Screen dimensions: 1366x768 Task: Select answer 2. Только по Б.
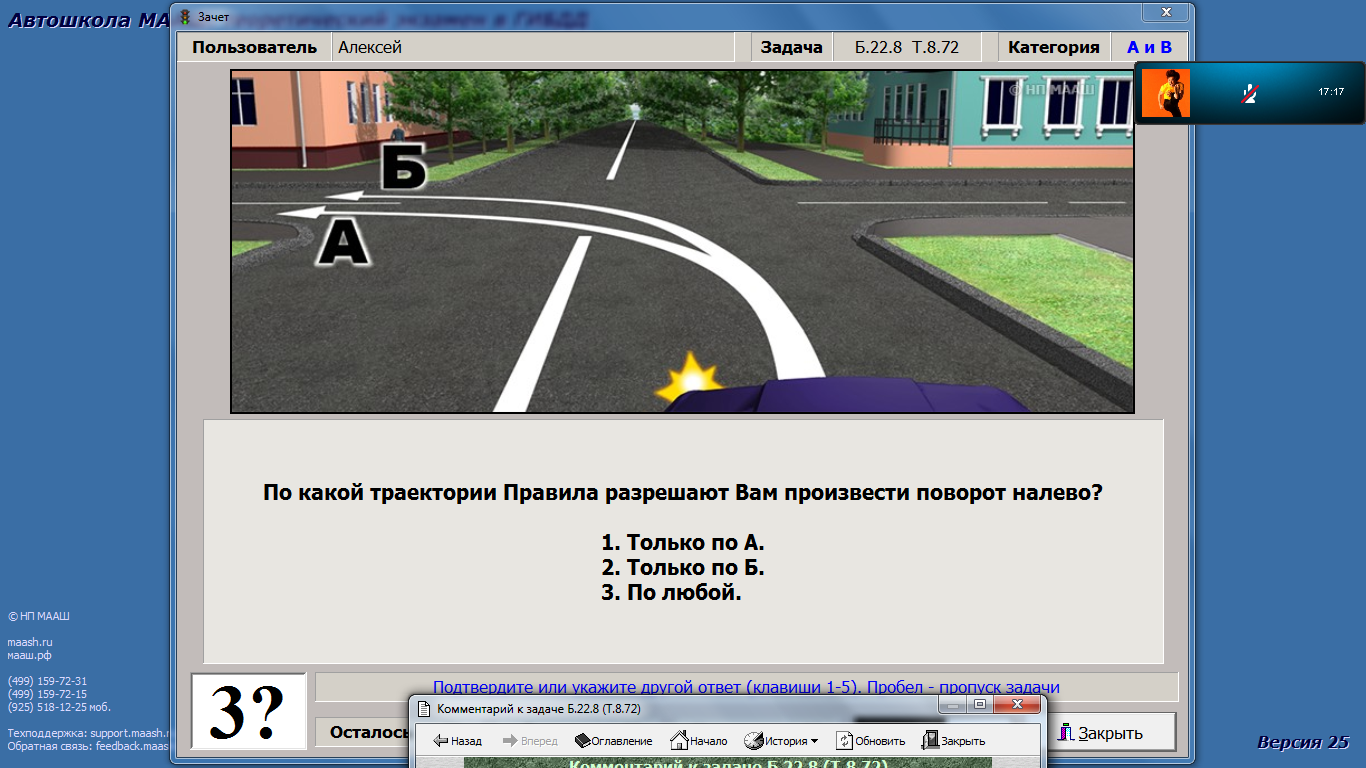coord(683,568)
